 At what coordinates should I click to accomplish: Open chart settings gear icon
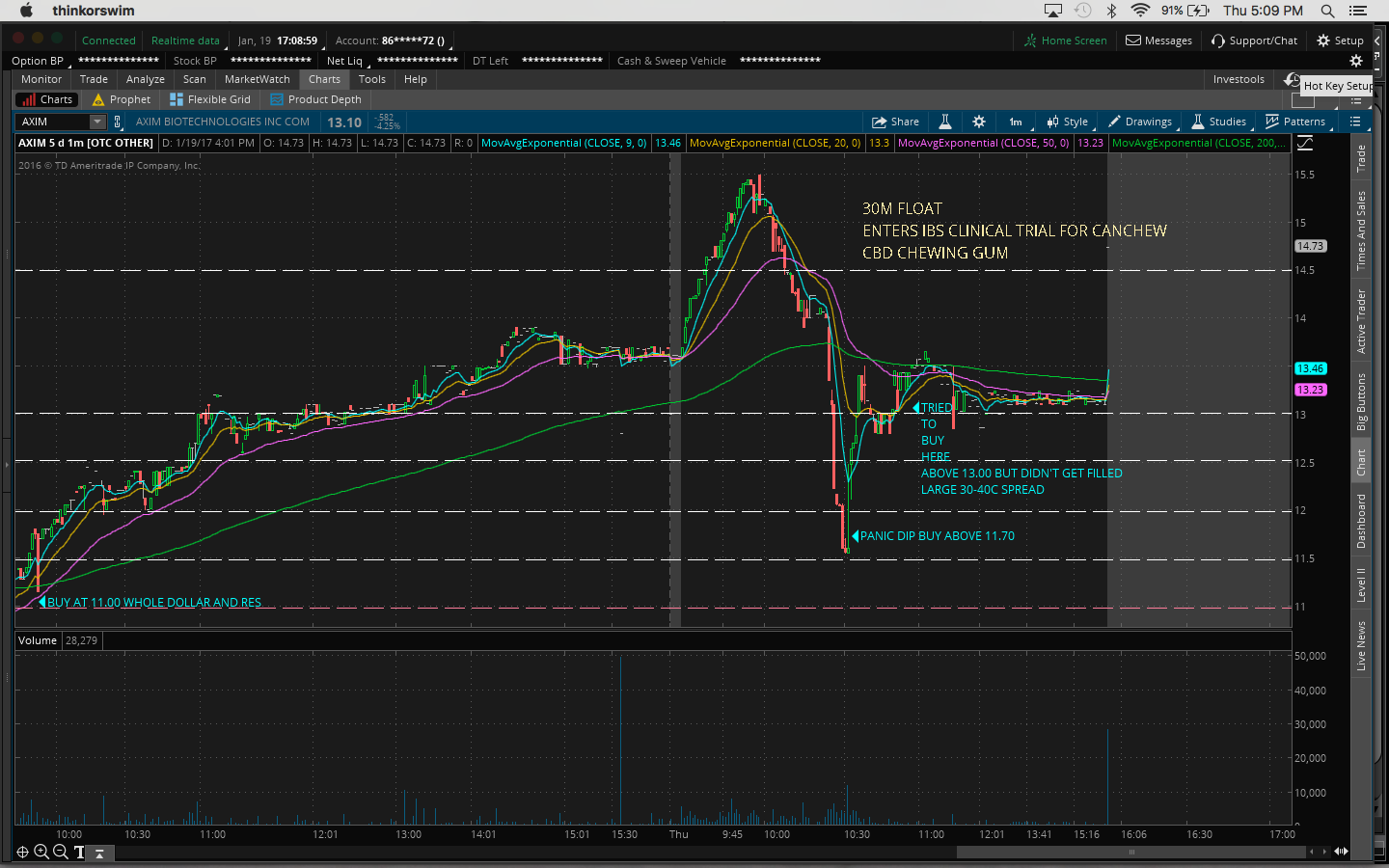(x=979, y=122)
